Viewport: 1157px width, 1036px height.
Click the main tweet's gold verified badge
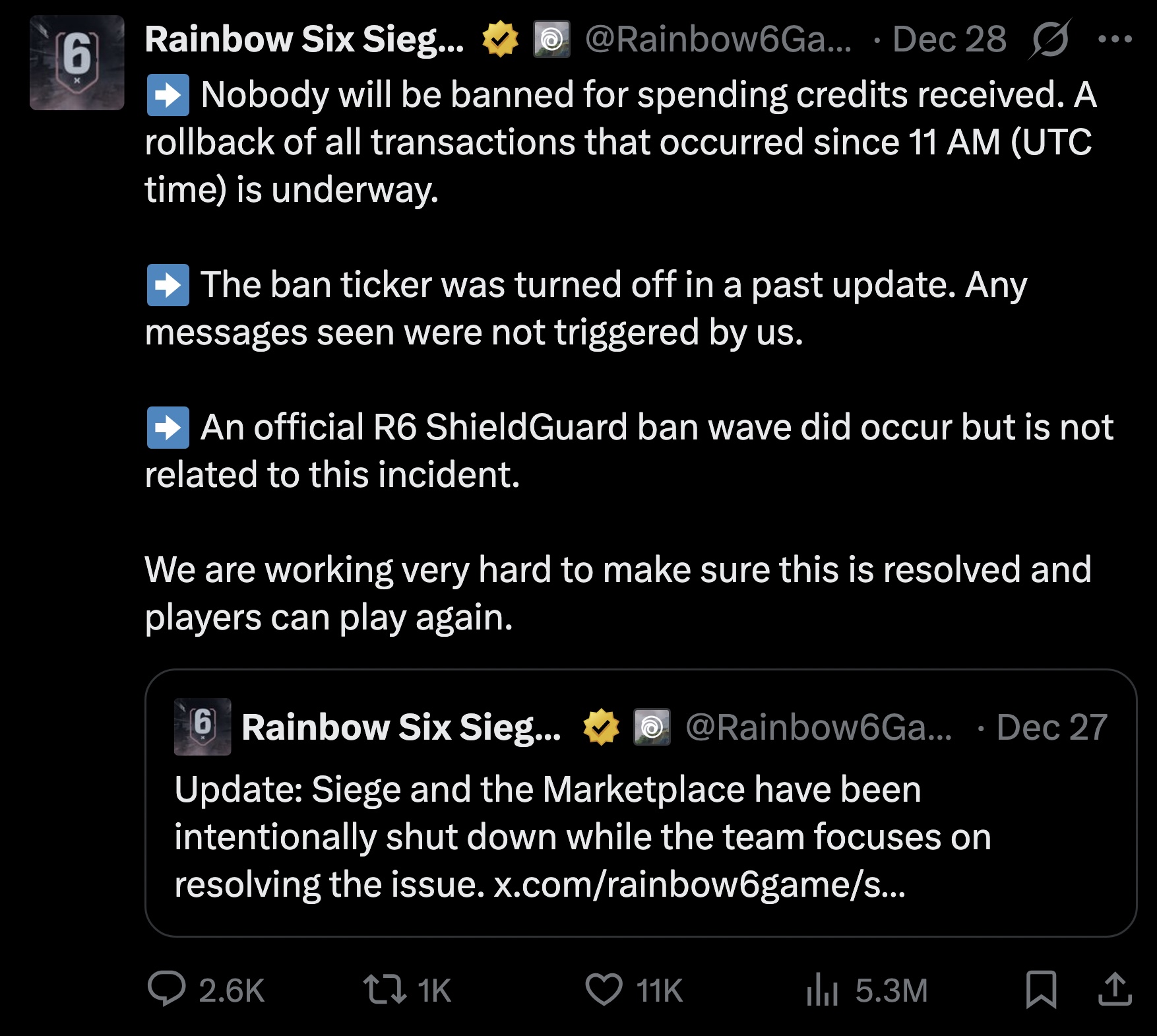[500, 40]
